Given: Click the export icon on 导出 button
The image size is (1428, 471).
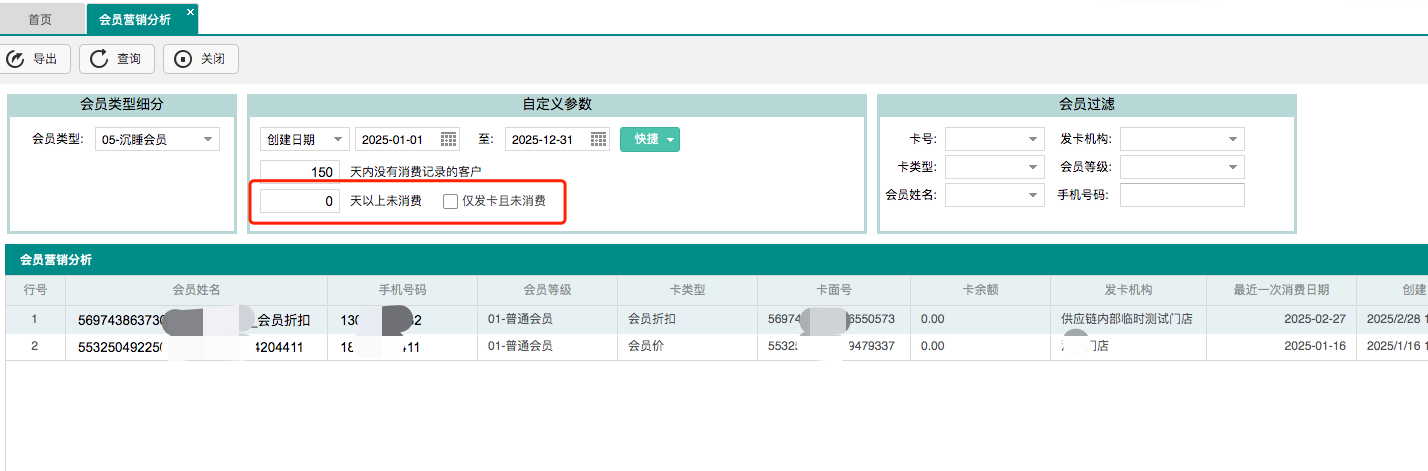Looking at the screenshot, I should coord(15,59).
